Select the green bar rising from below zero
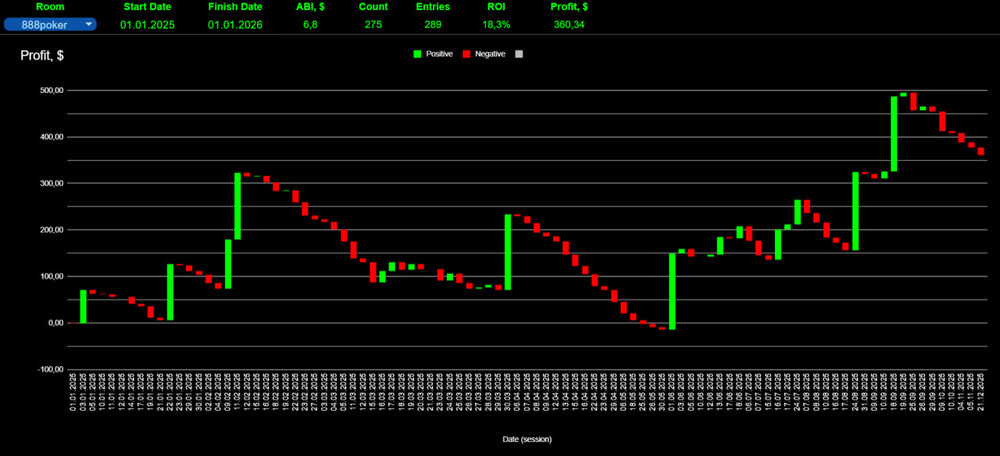Viewport: 1000px width, 456px height. [672, 290]
